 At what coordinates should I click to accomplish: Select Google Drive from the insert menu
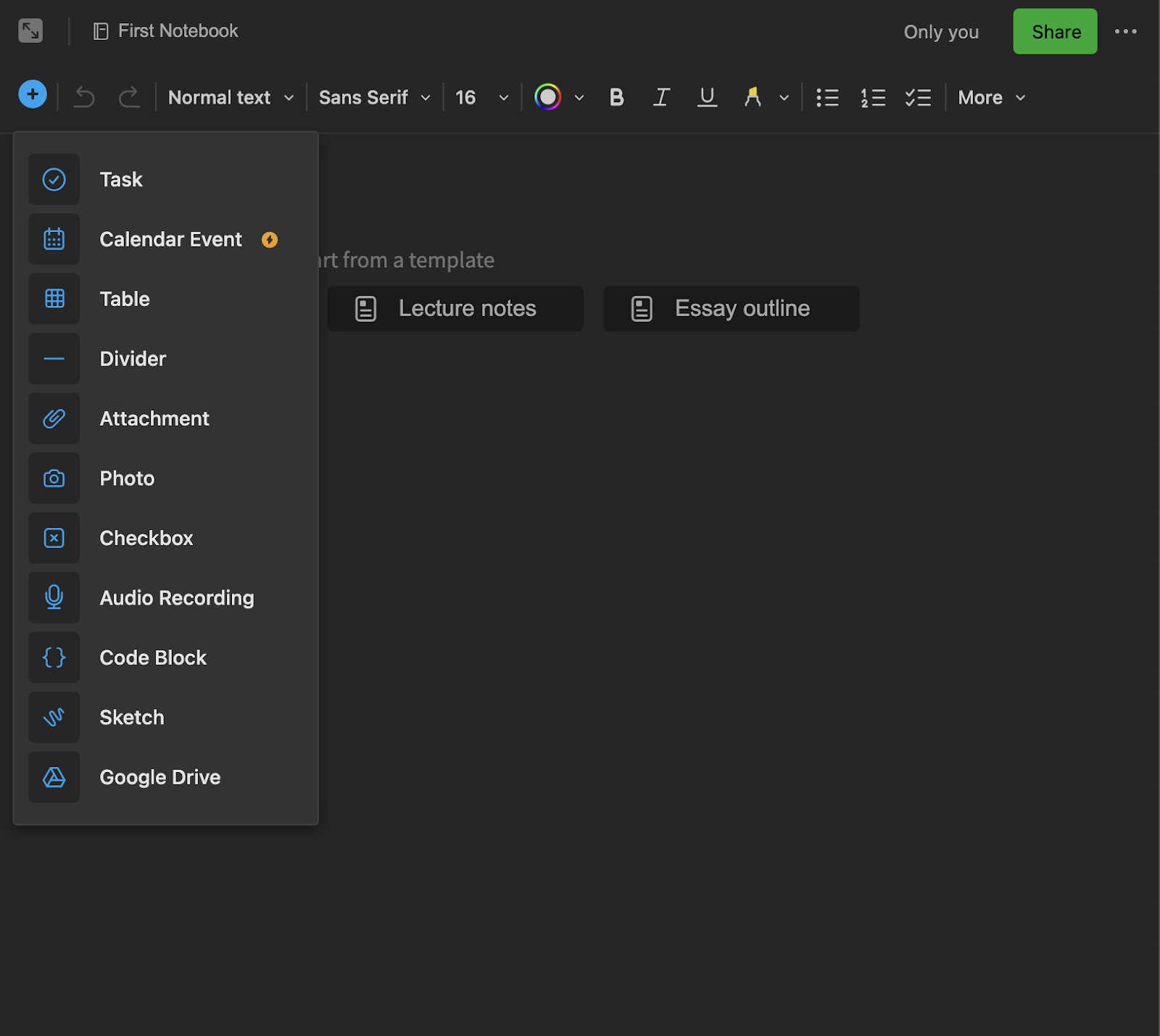tap(166, 777)
